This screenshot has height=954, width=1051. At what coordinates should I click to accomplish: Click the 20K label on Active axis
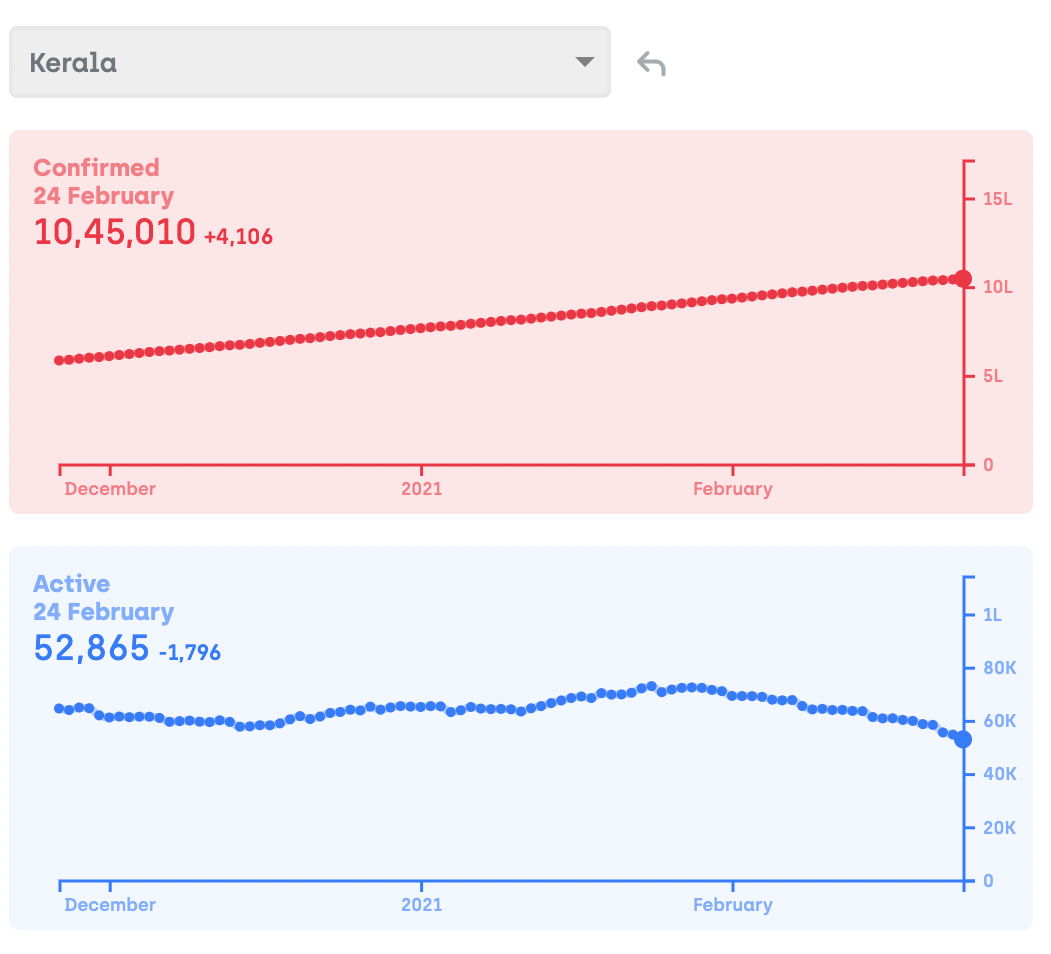tap(999, 828)
